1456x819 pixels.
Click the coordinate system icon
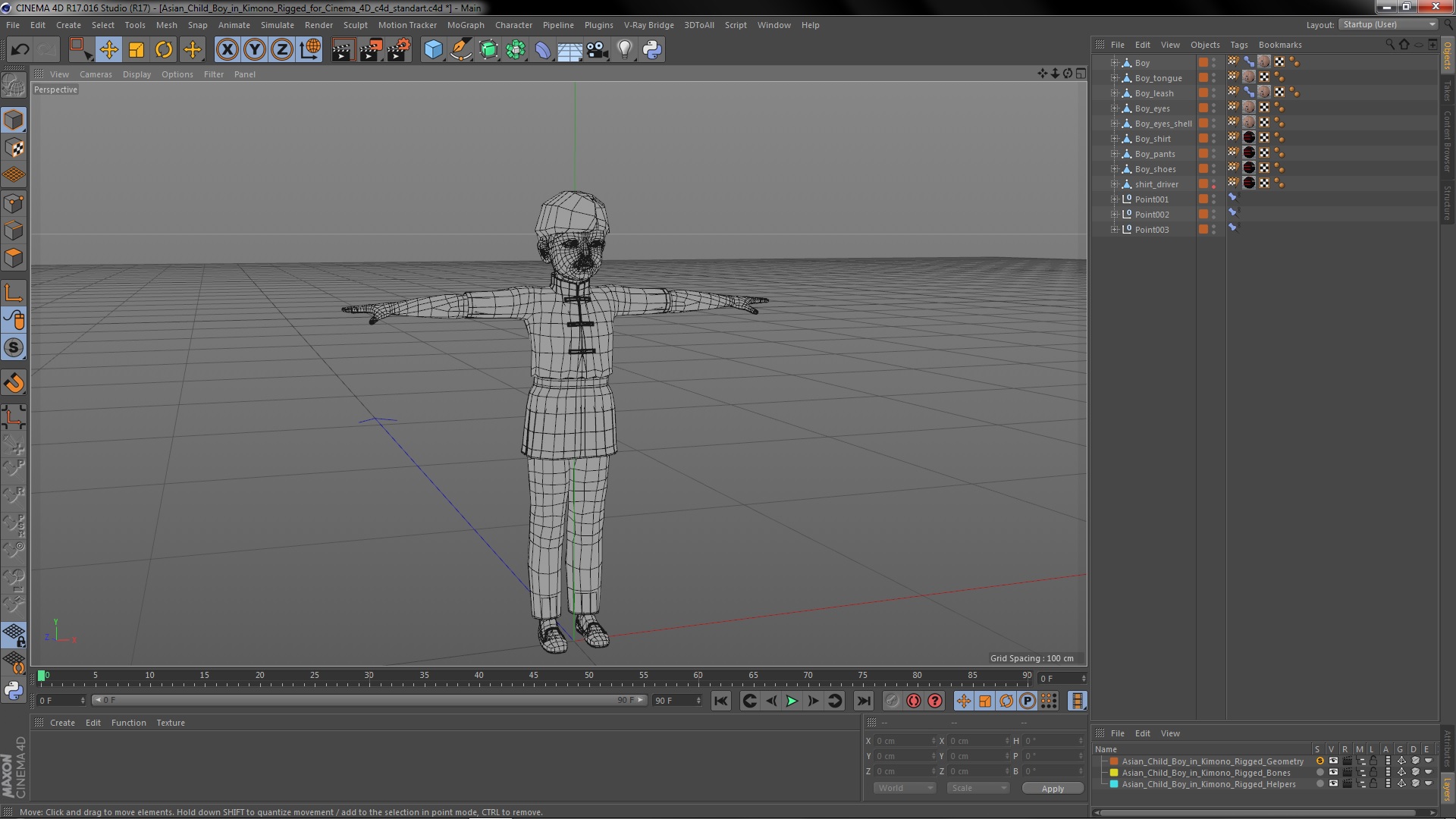click(310, 50)
